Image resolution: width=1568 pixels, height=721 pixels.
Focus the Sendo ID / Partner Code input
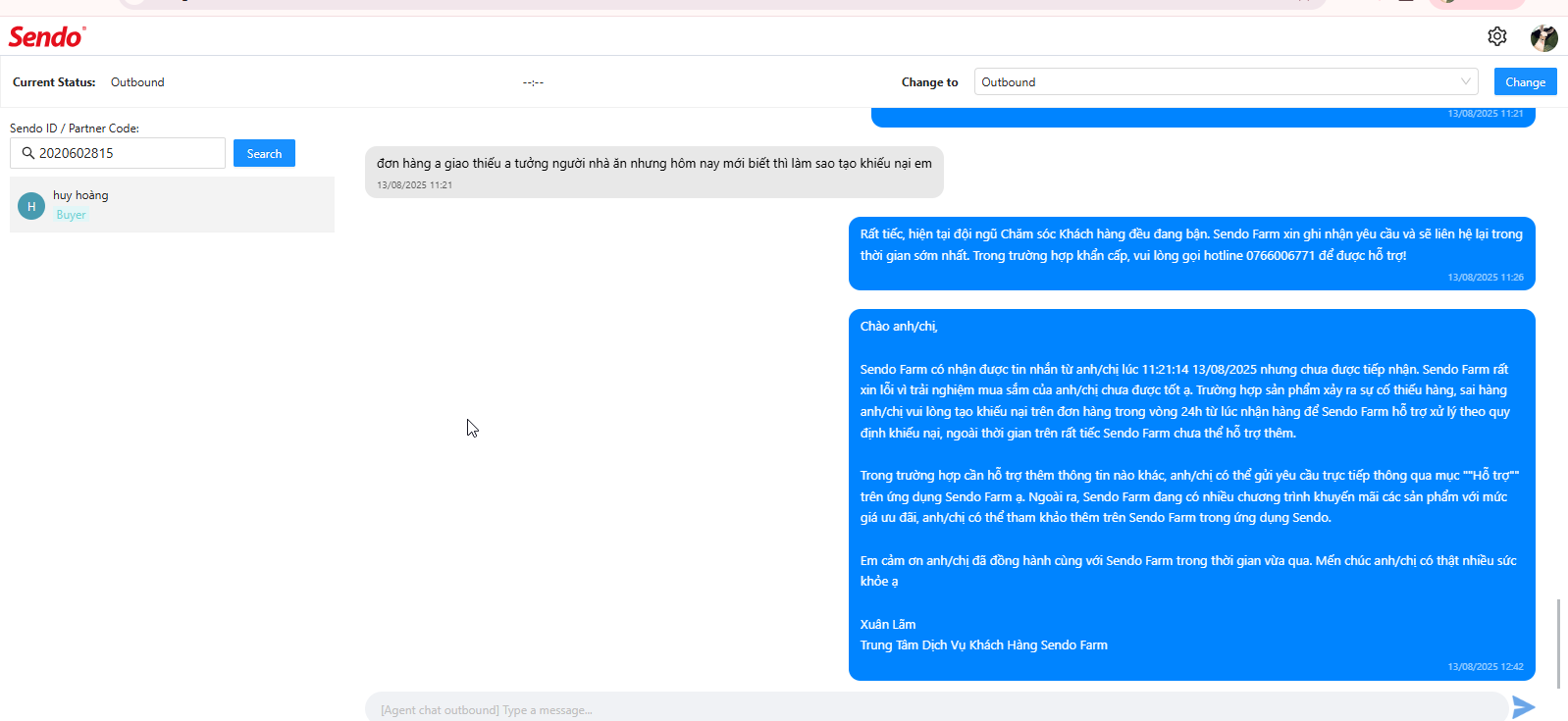118,153
